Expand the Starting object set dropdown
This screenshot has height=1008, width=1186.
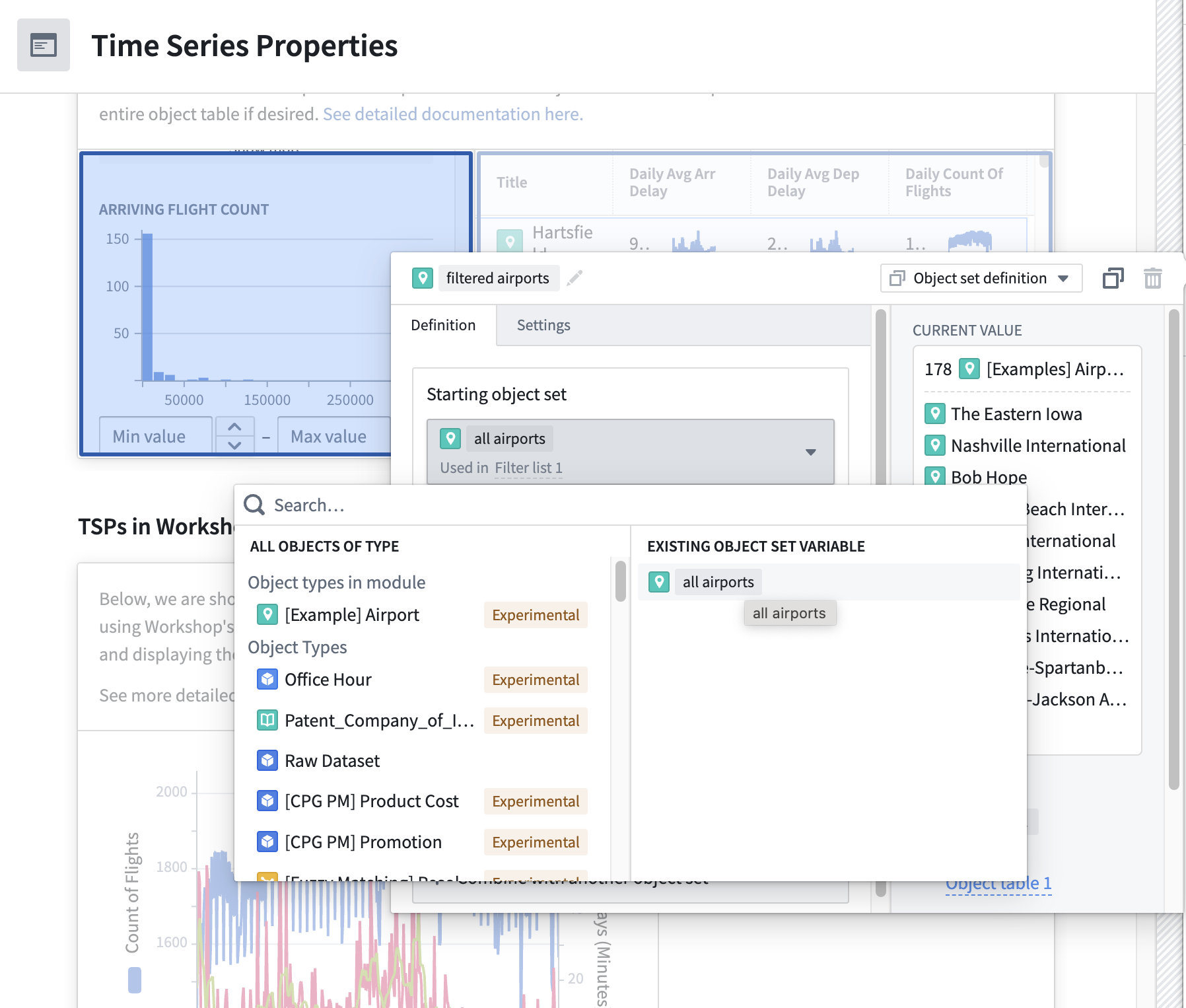tap(810, 452)
